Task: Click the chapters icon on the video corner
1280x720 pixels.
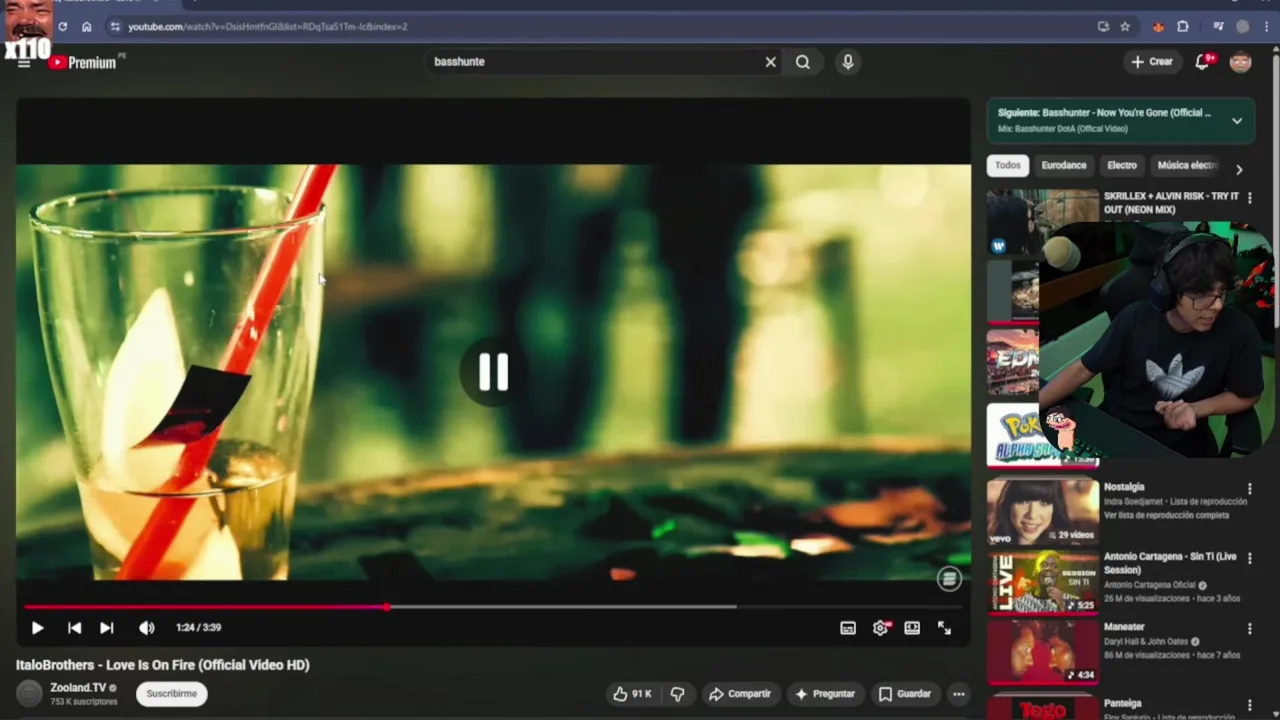Action: coord(949,578)
